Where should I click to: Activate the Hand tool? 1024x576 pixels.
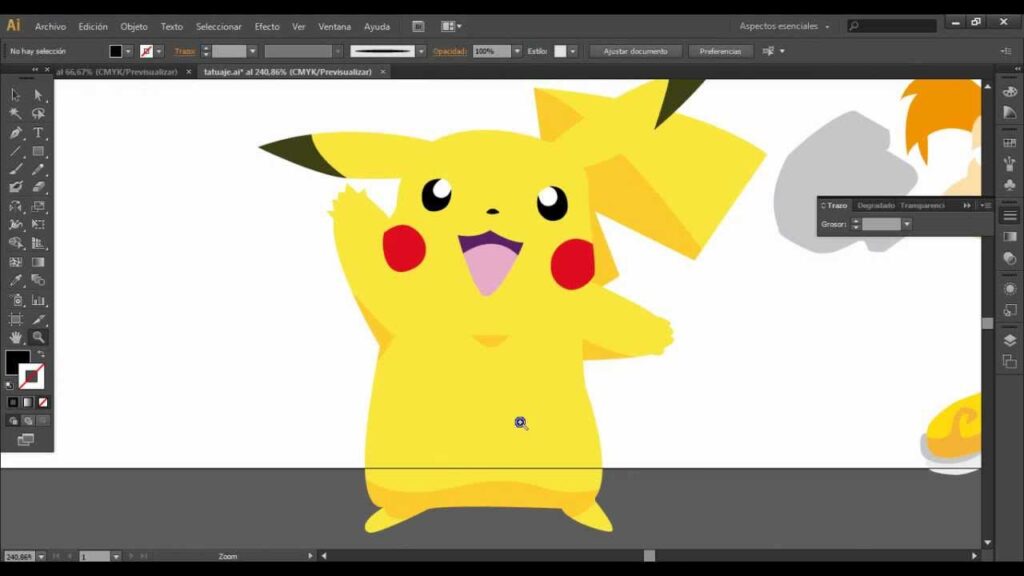(x=16, y=338)
